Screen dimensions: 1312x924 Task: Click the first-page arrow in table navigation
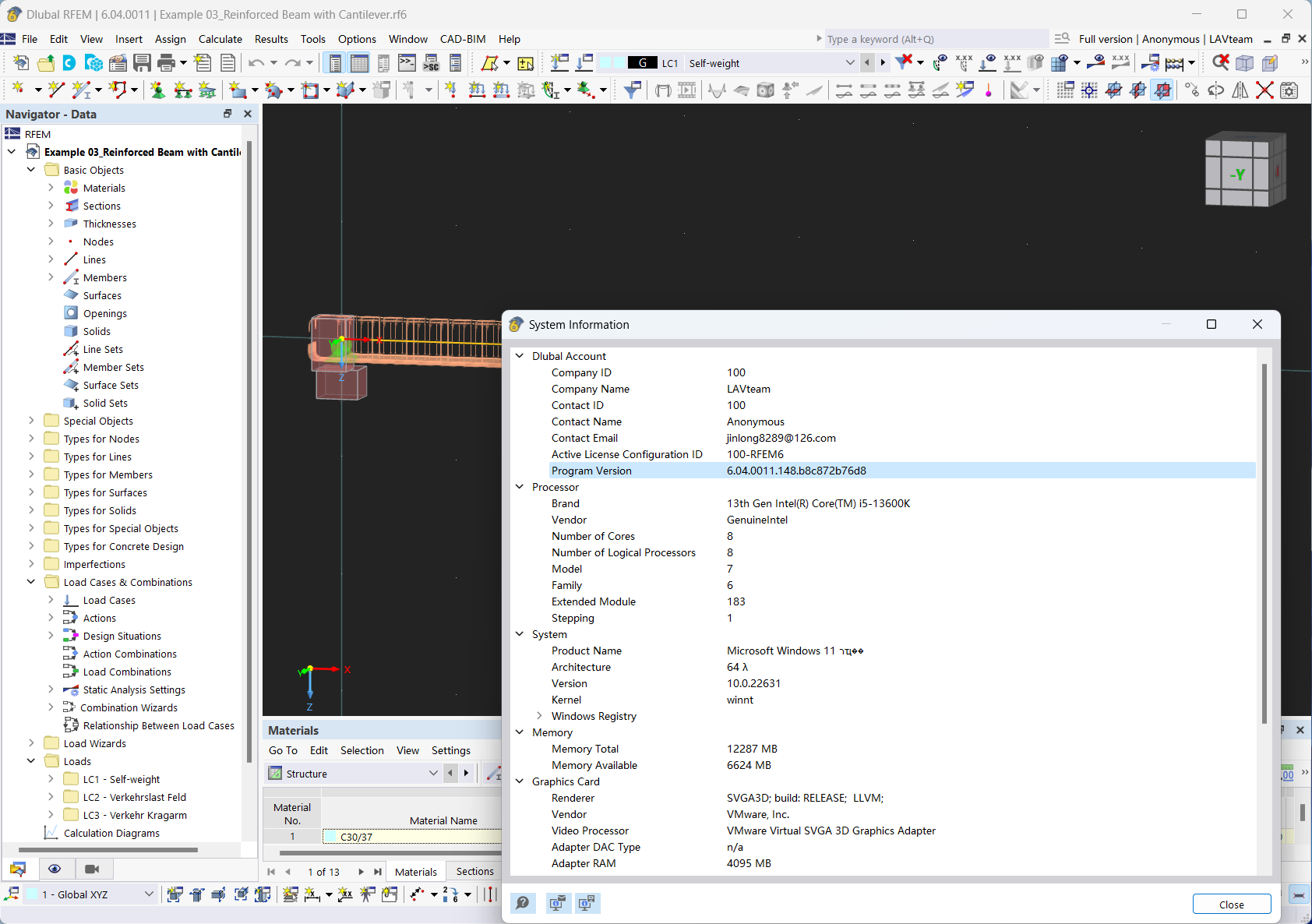click(271, 872)
